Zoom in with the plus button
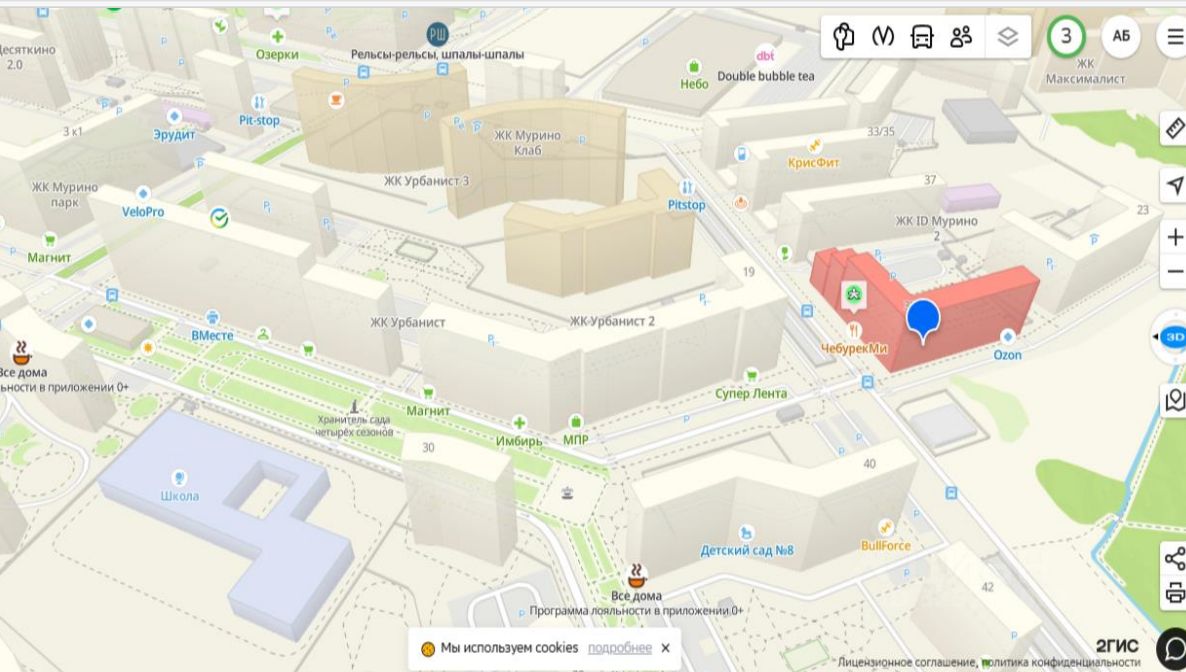The height and width of the screenshot is (672, 1186). click(1175, 238)
